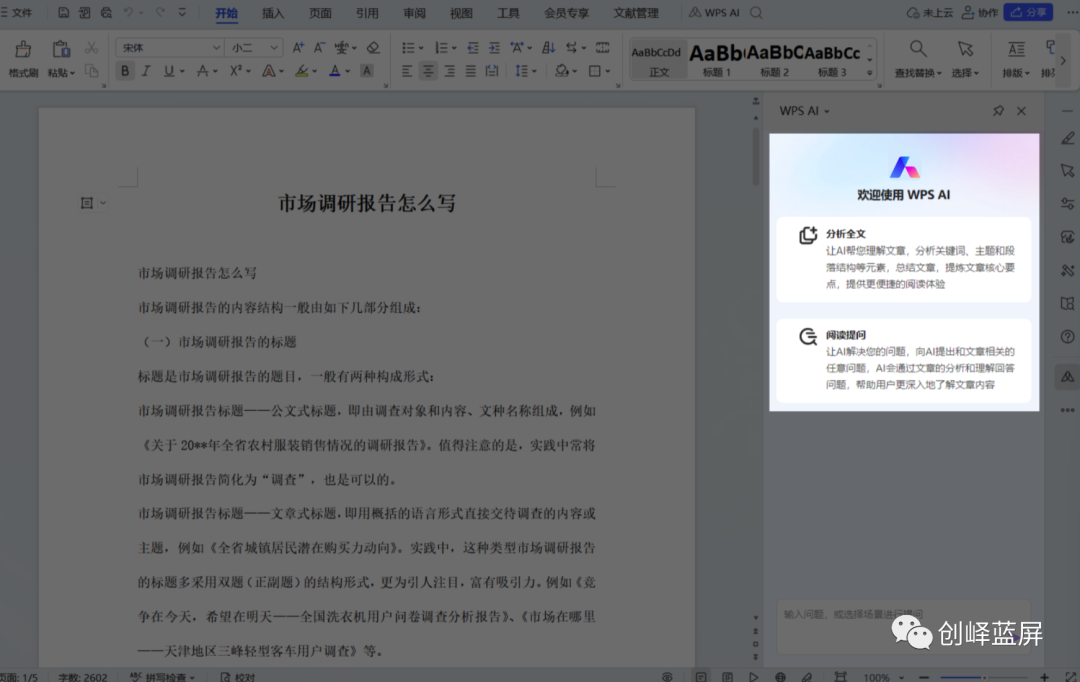Click the Undo arrow icon

pos(128,12)
